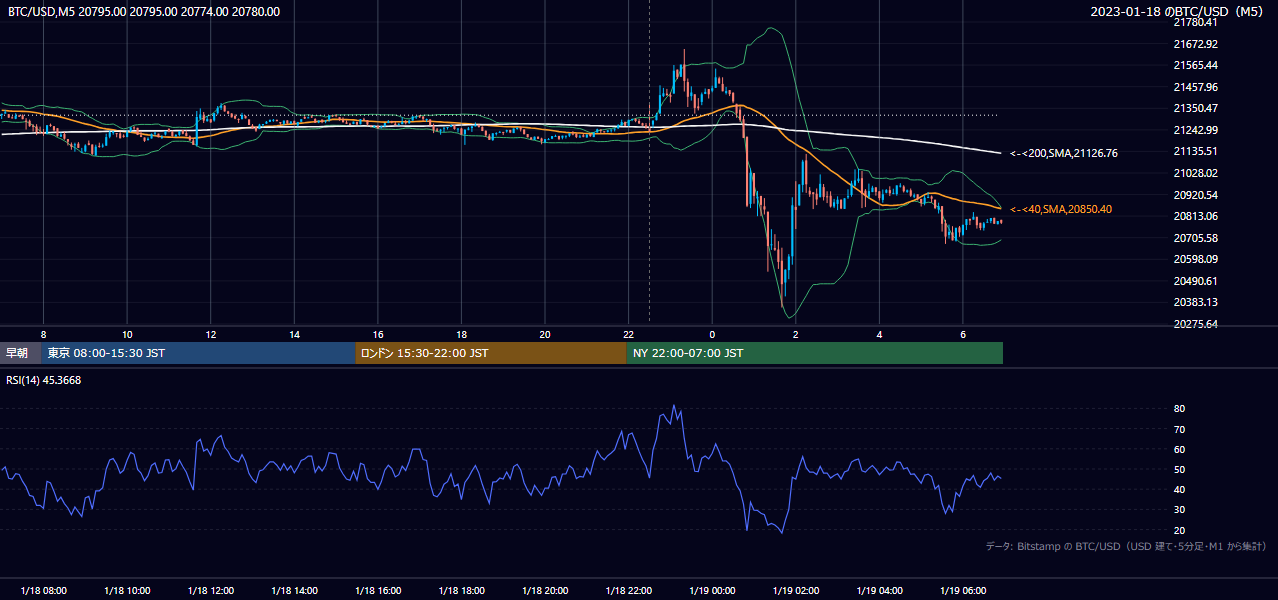
Task: Click the 1/18 08:00 time label
Action: point(43,591)
